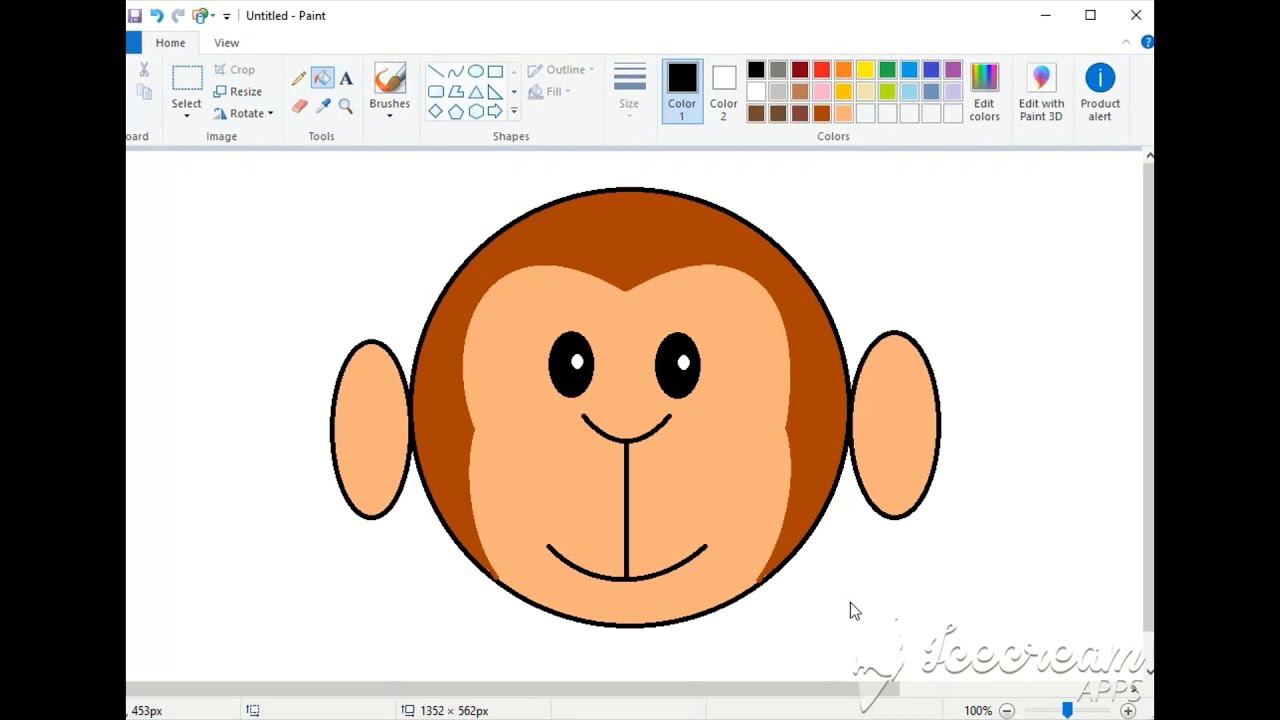This screenshot has height=720, width=1280.
Task: Open Paint Help question mark icon
Action: coord(1148,42)
